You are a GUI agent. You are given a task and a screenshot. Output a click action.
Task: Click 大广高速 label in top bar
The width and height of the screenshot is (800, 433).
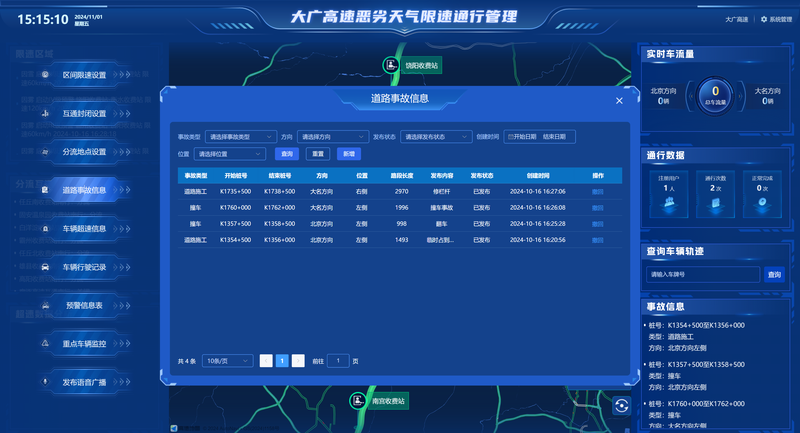737,19
